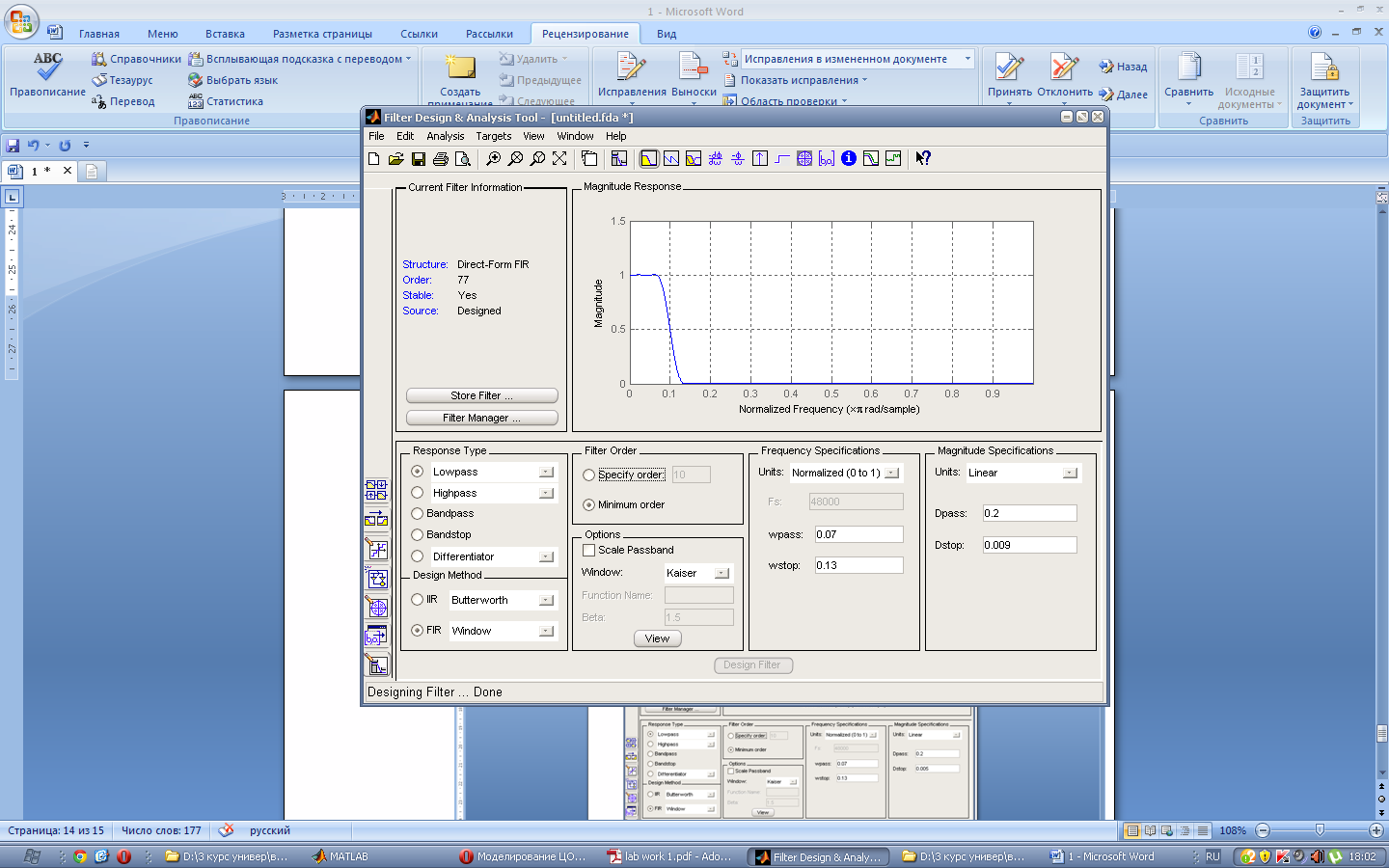The height and width of the screenshot is (868, 1389).
Task: Click the Save Session floppy disk icon
Action: pos(419,159)
